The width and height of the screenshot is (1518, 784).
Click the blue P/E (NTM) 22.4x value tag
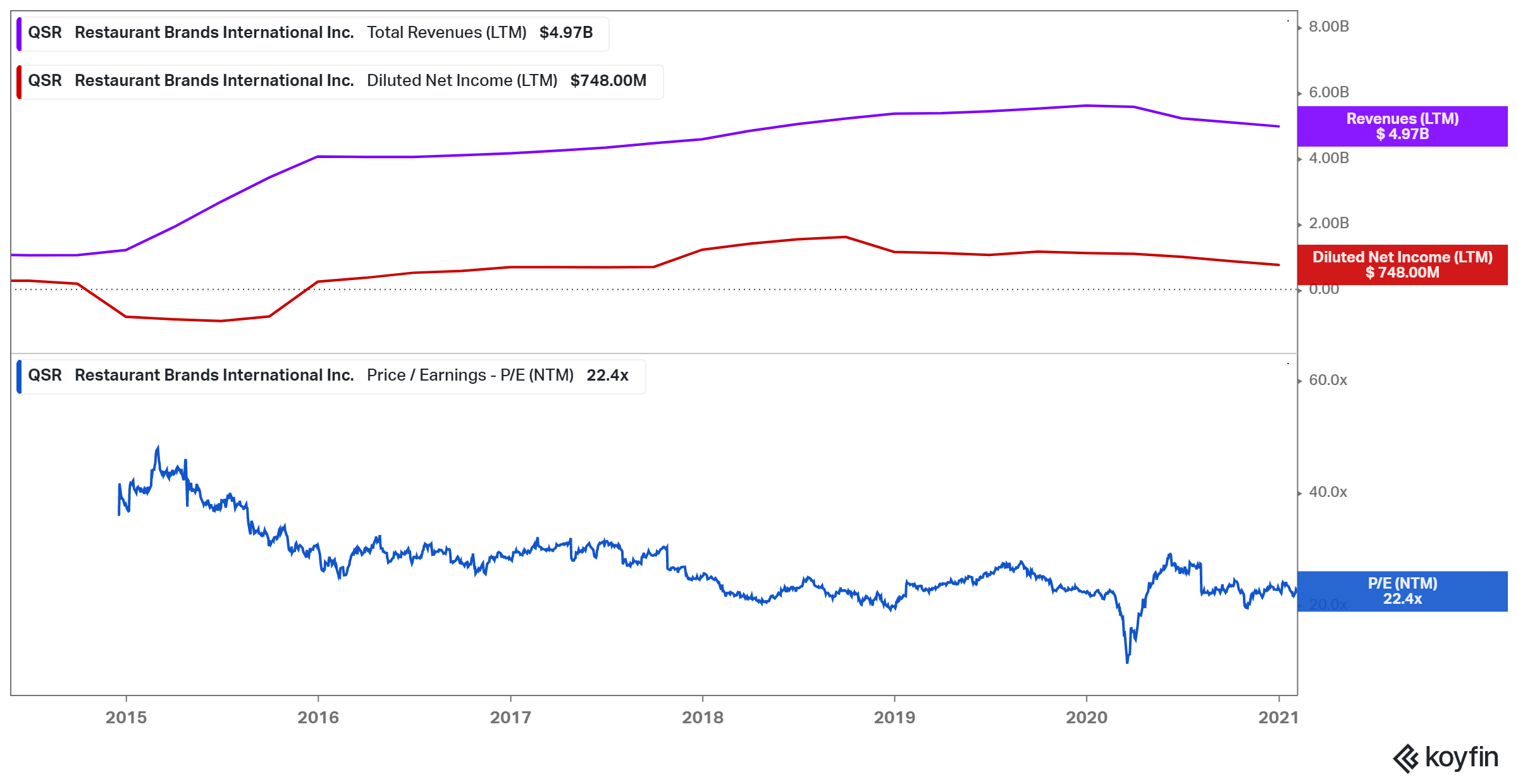click(1402, 591)
